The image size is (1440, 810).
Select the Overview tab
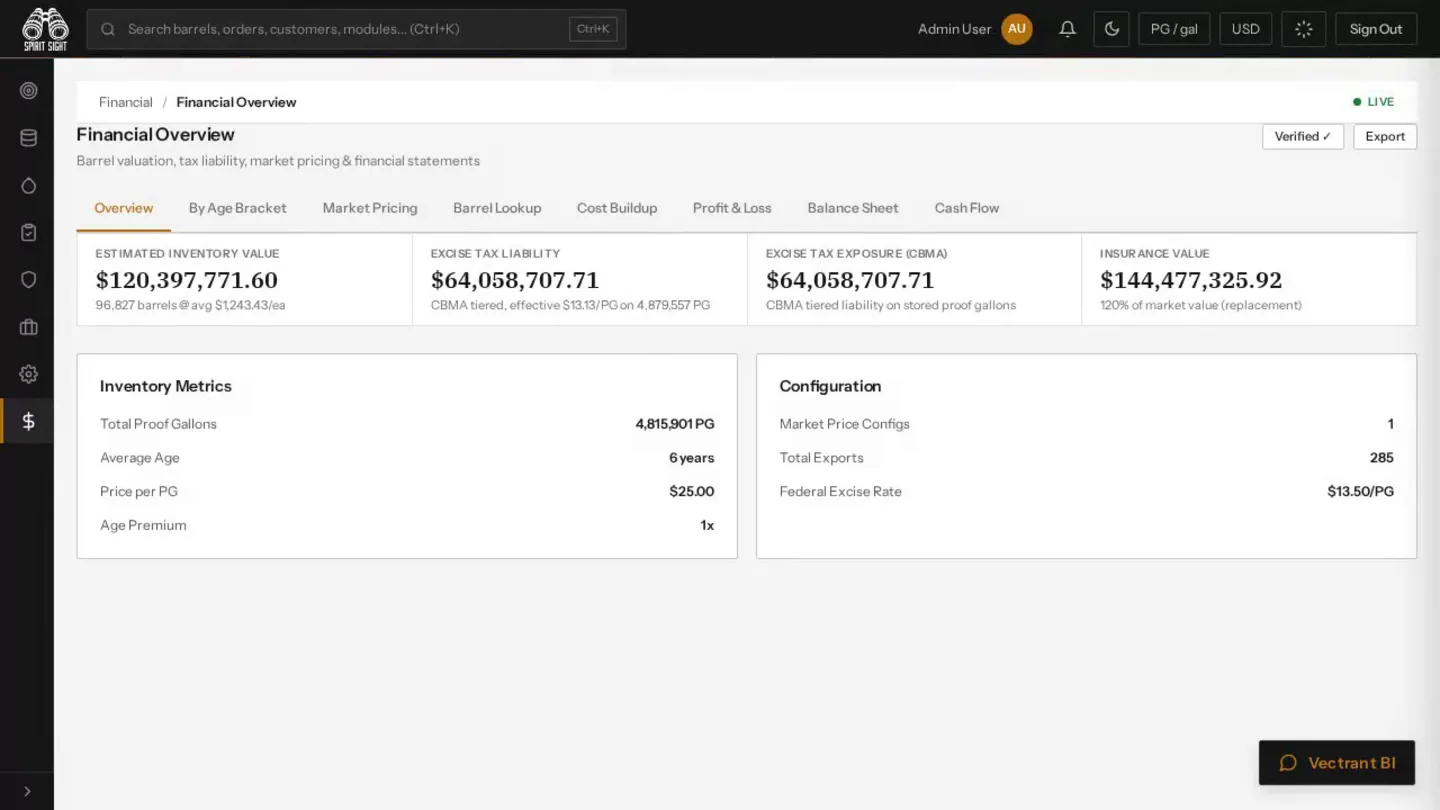click(x=124, y=208)
